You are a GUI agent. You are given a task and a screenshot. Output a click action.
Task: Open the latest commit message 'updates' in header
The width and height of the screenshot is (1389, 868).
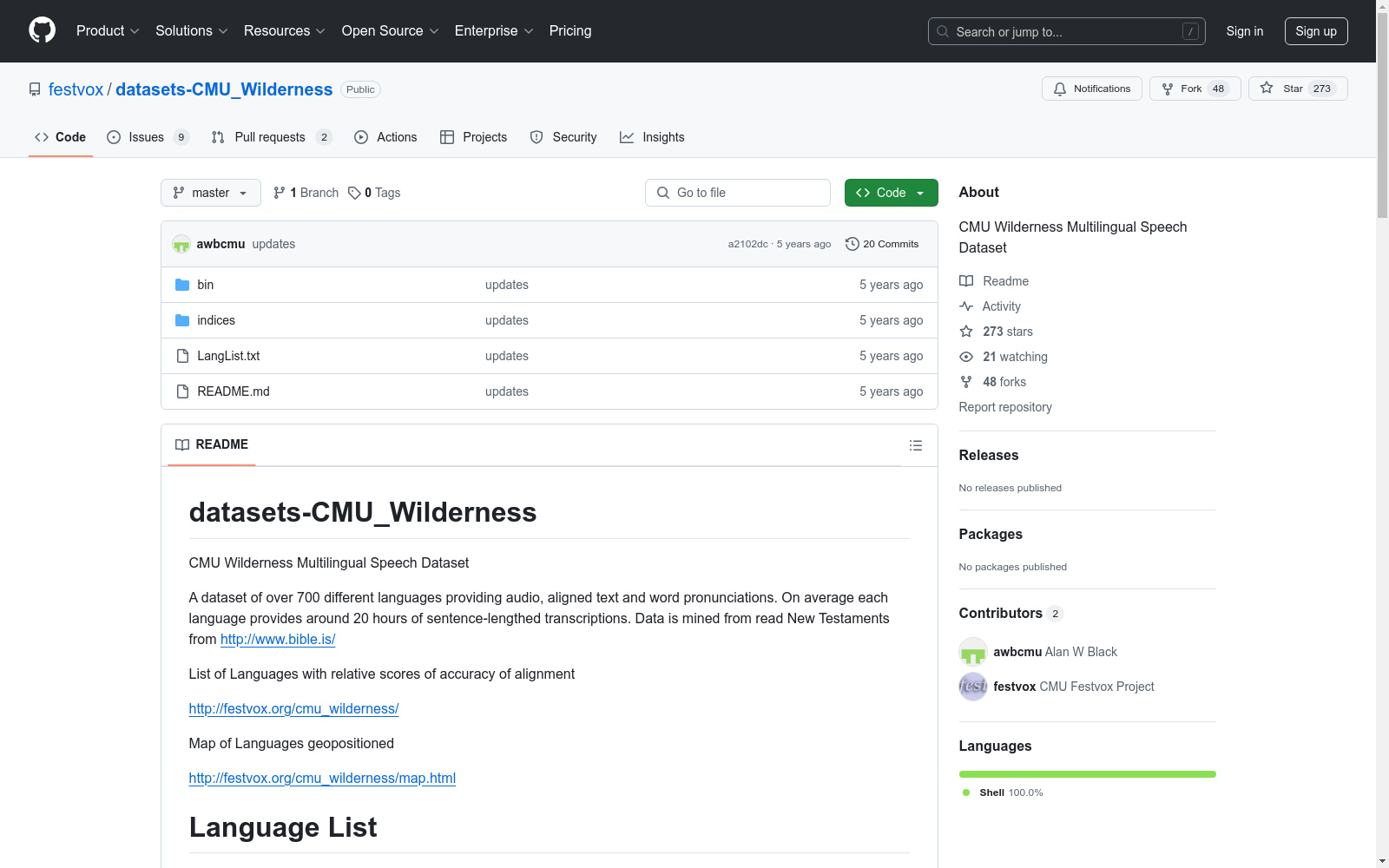click(273, 244)
